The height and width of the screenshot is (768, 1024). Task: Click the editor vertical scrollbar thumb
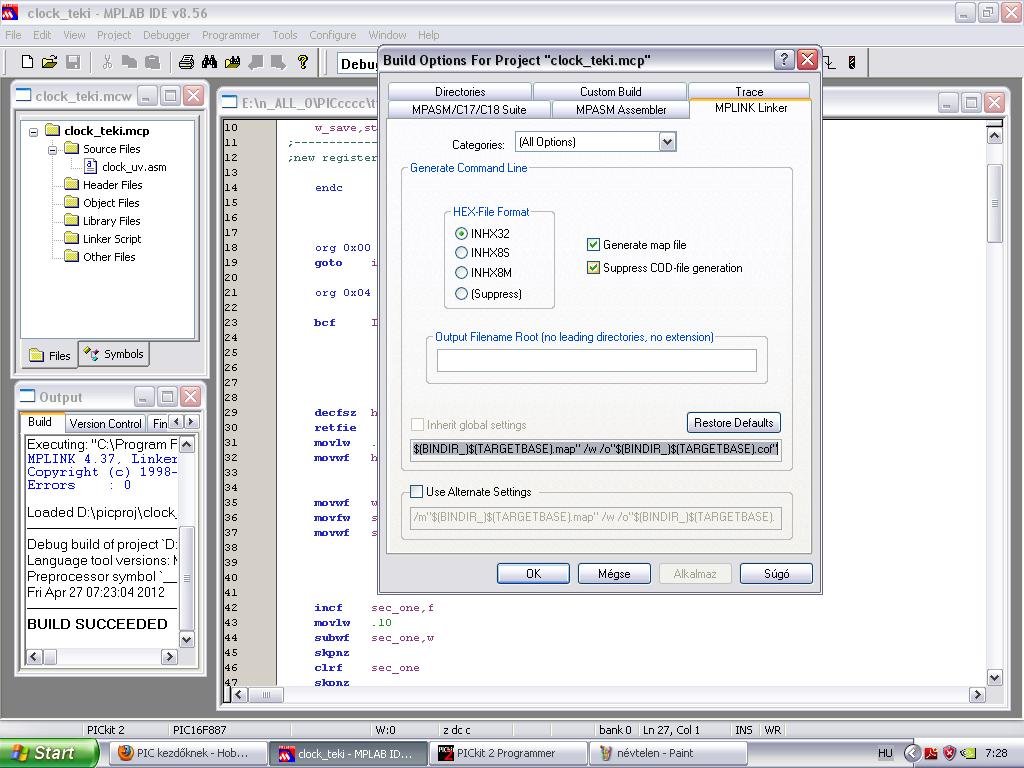[994, 203]
